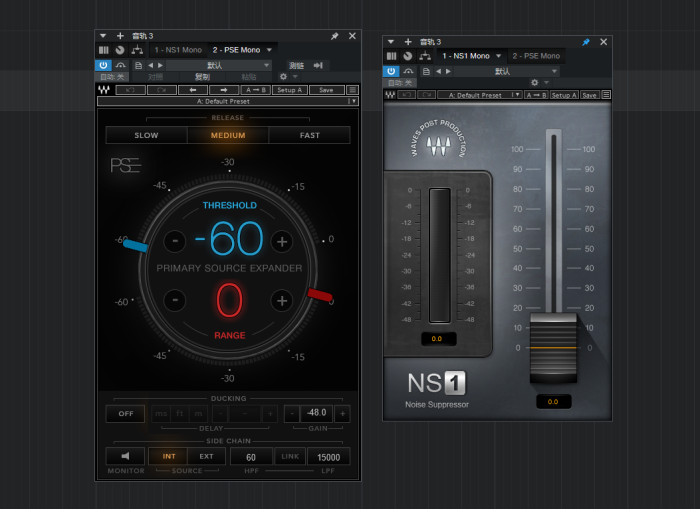Select EXT side chain source
Viewport: 700px width, 509px height.
(206, 456)
